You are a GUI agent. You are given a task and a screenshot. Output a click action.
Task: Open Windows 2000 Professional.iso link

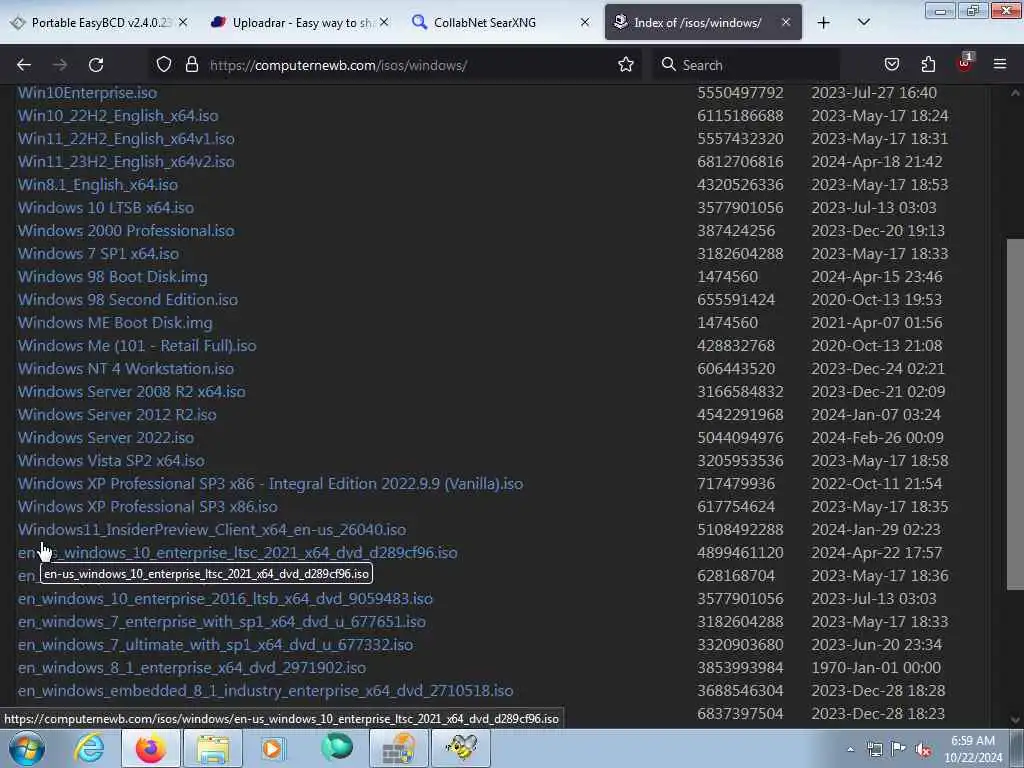click(x=126, y=231)
